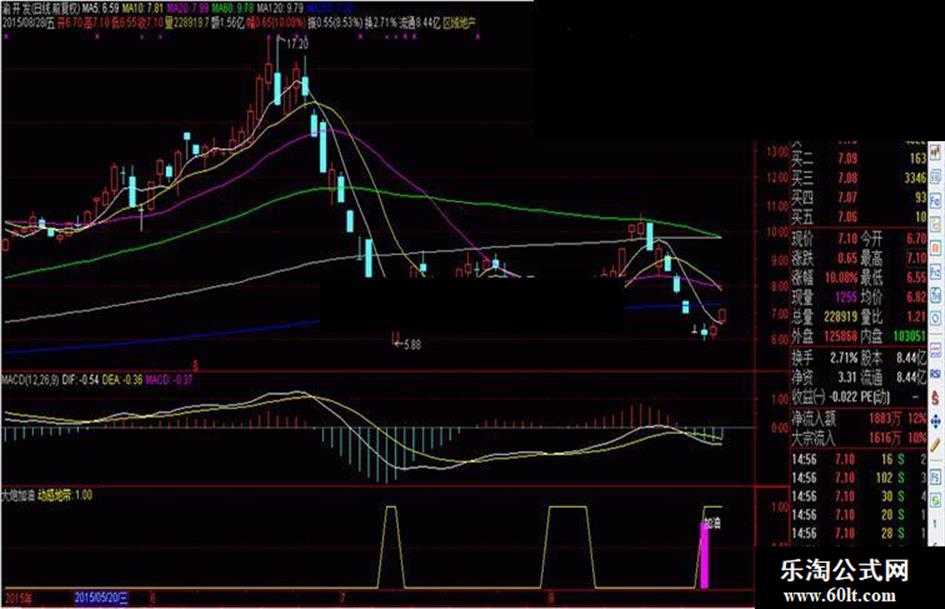Viewport: 945px width, 609px height.
Task: Click the 13.00 price axis label
Action: coord(777,153)
